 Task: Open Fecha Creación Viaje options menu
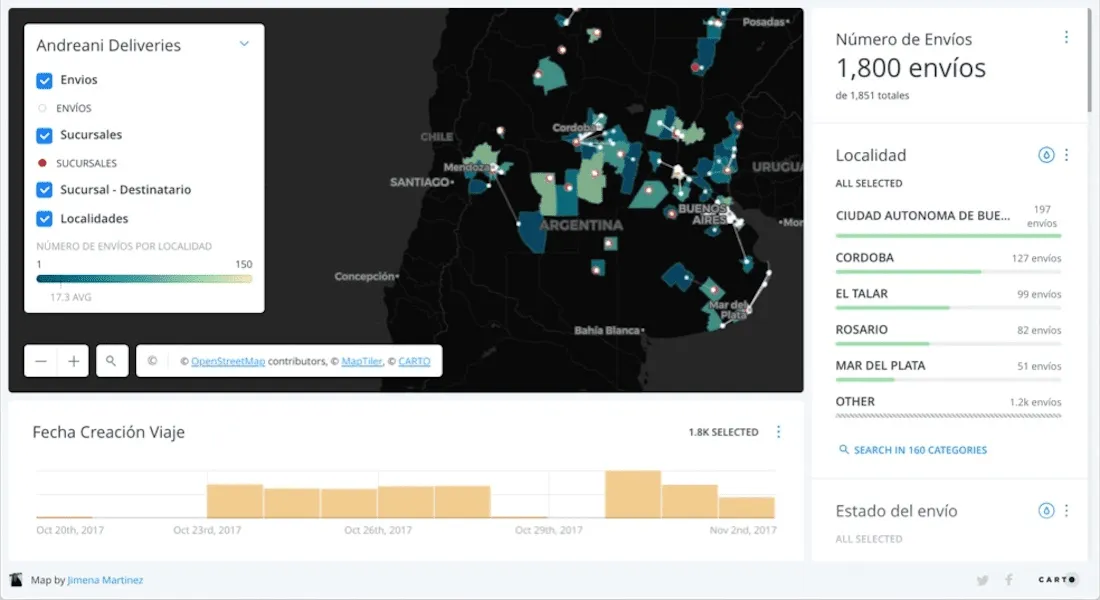tap(779, 432)
